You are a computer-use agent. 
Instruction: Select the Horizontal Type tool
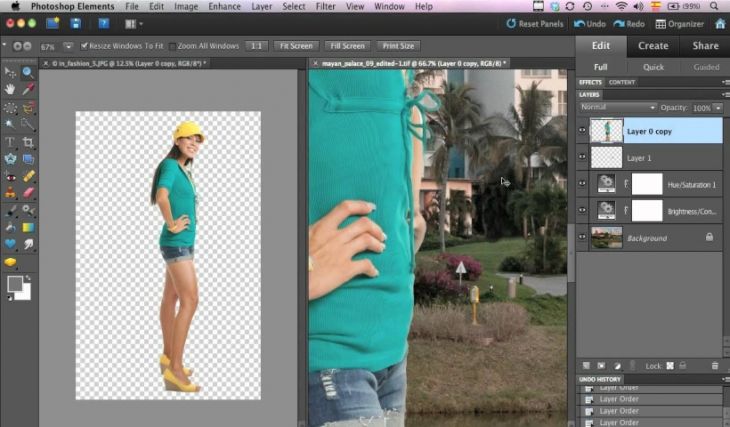point(11,142)
